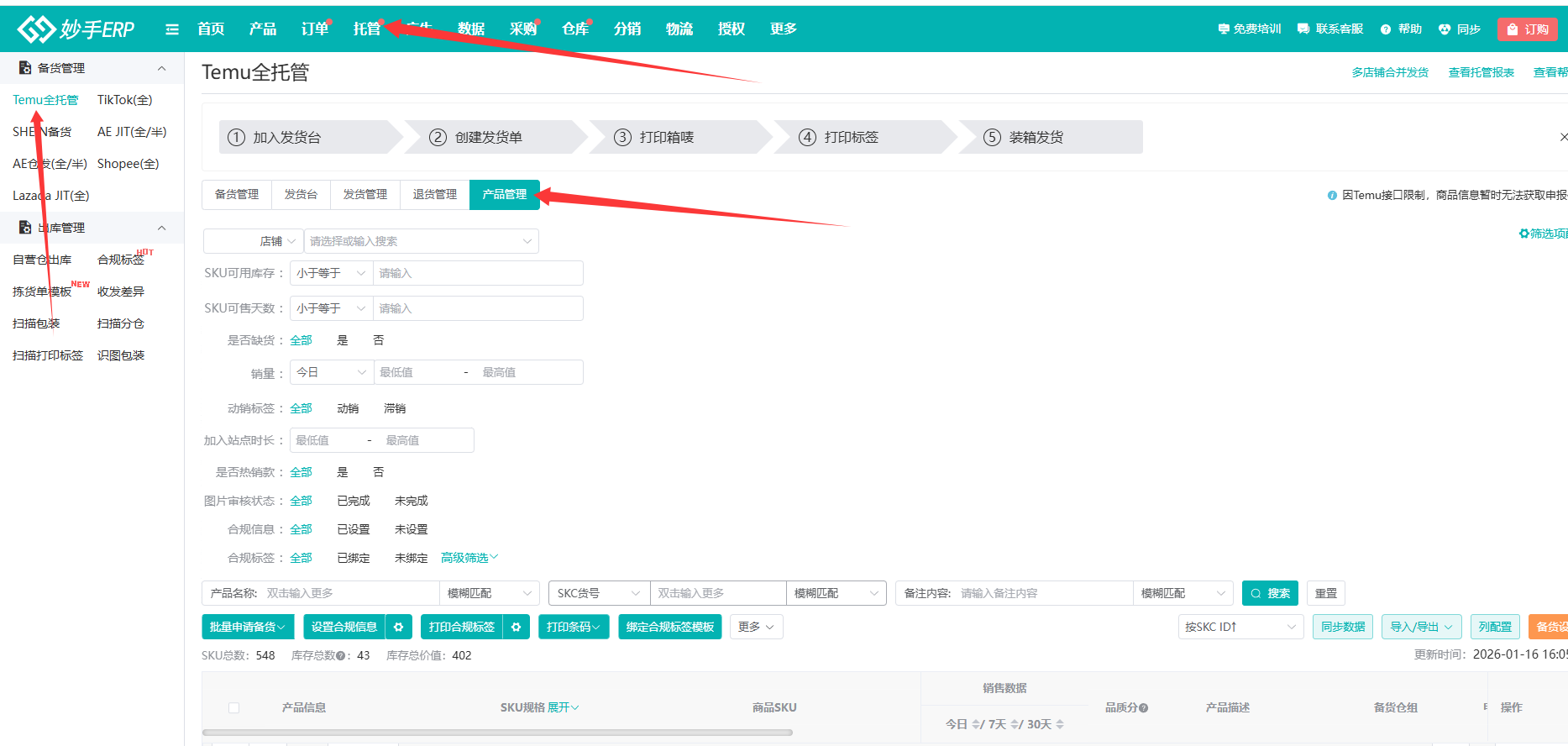Tick the select-all checkbox in the table header
This screenshot has height=746, width=1568.
[234, 708]
